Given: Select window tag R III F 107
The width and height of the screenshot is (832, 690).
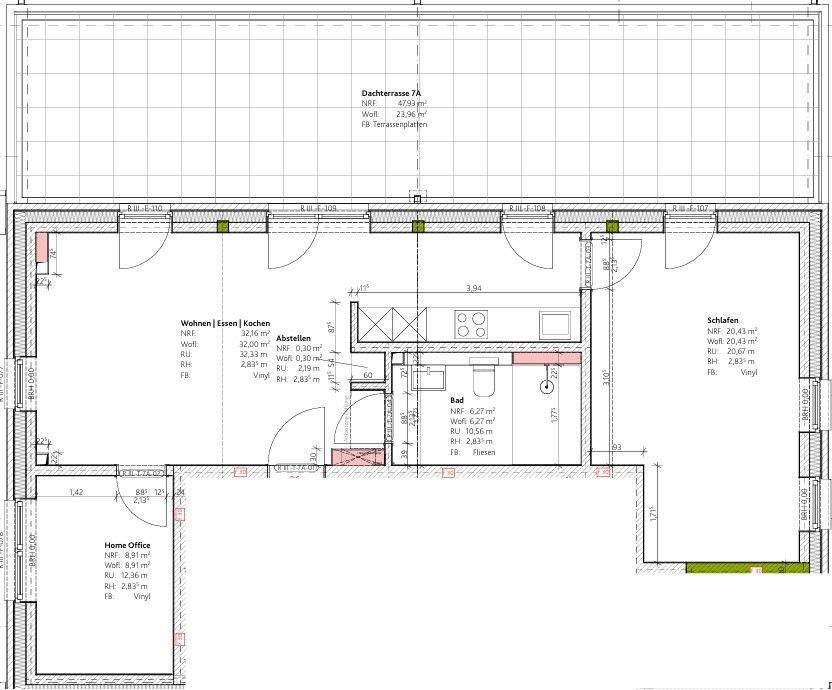Looking at the screenshot, I should 690,209.
